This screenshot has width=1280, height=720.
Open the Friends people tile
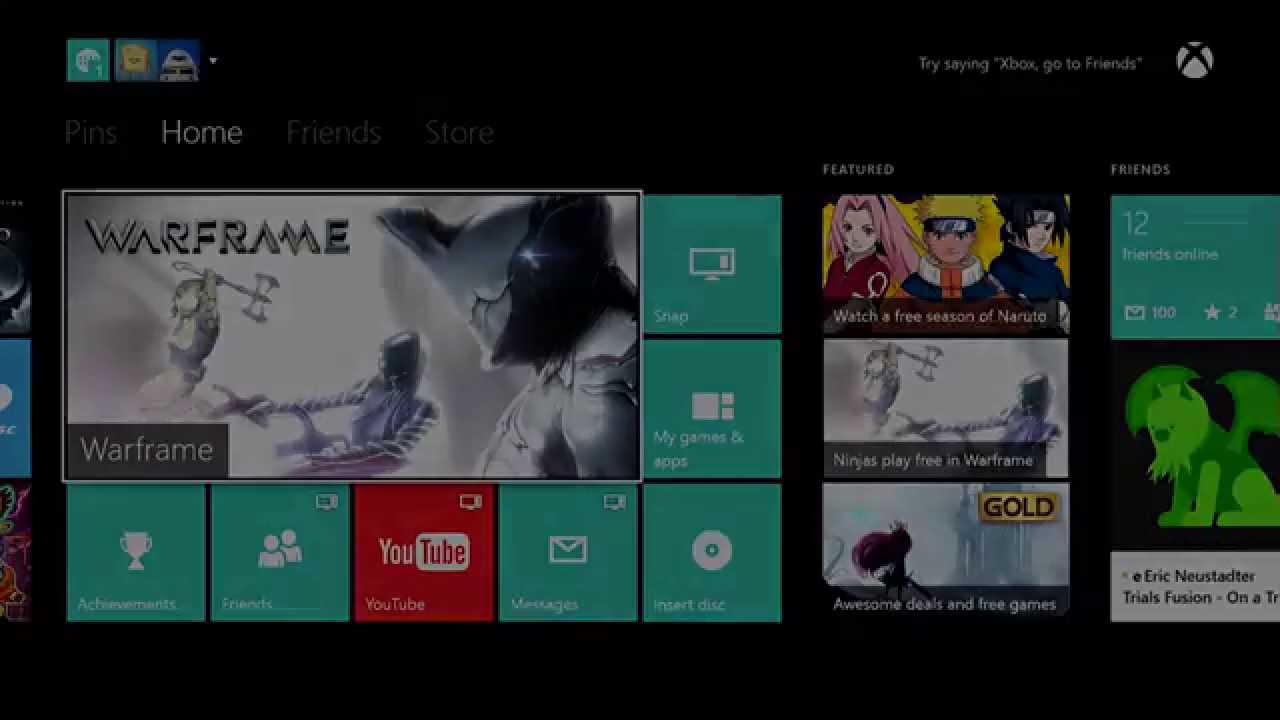click(x=280, y=553)
